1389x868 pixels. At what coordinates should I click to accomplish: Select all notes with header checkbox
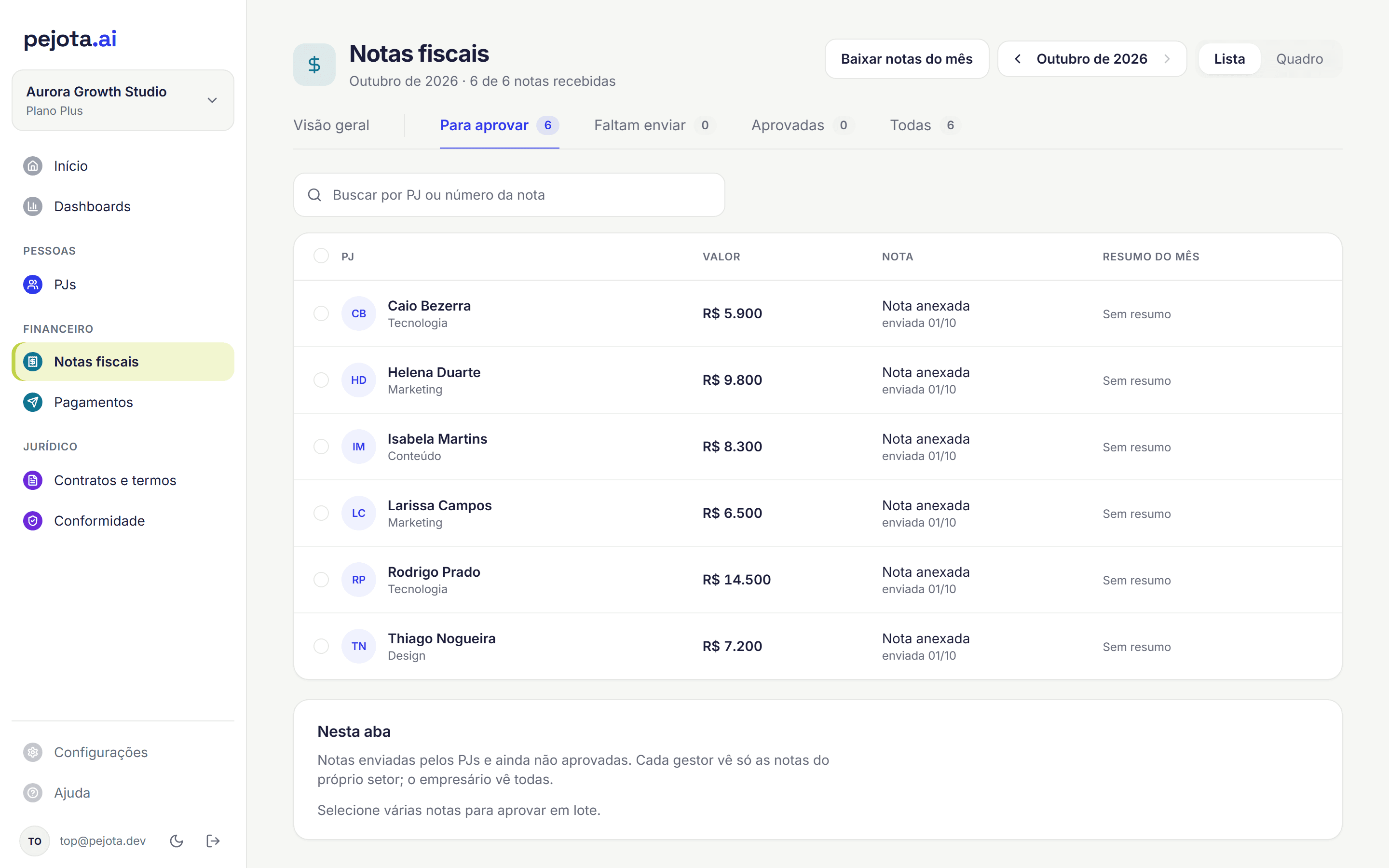pos(321,256)
